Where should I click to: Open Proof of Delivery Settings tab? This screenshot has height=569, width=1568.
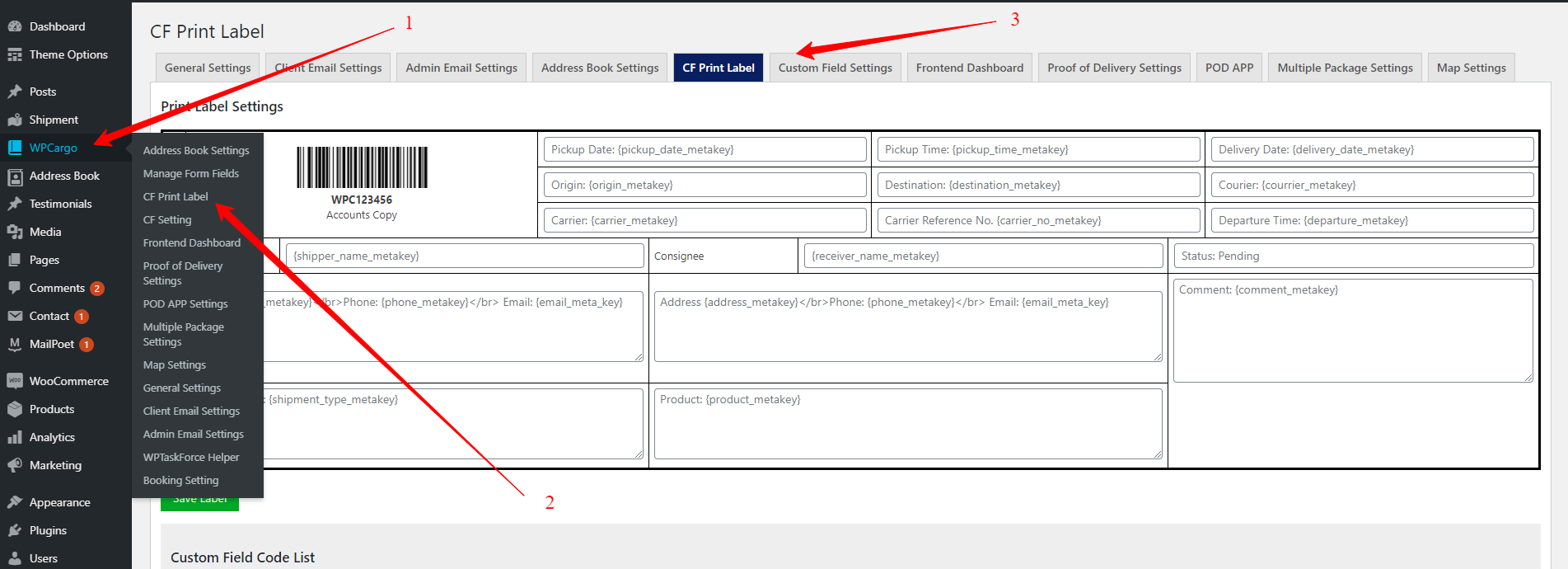click(x=1114, y=68)
